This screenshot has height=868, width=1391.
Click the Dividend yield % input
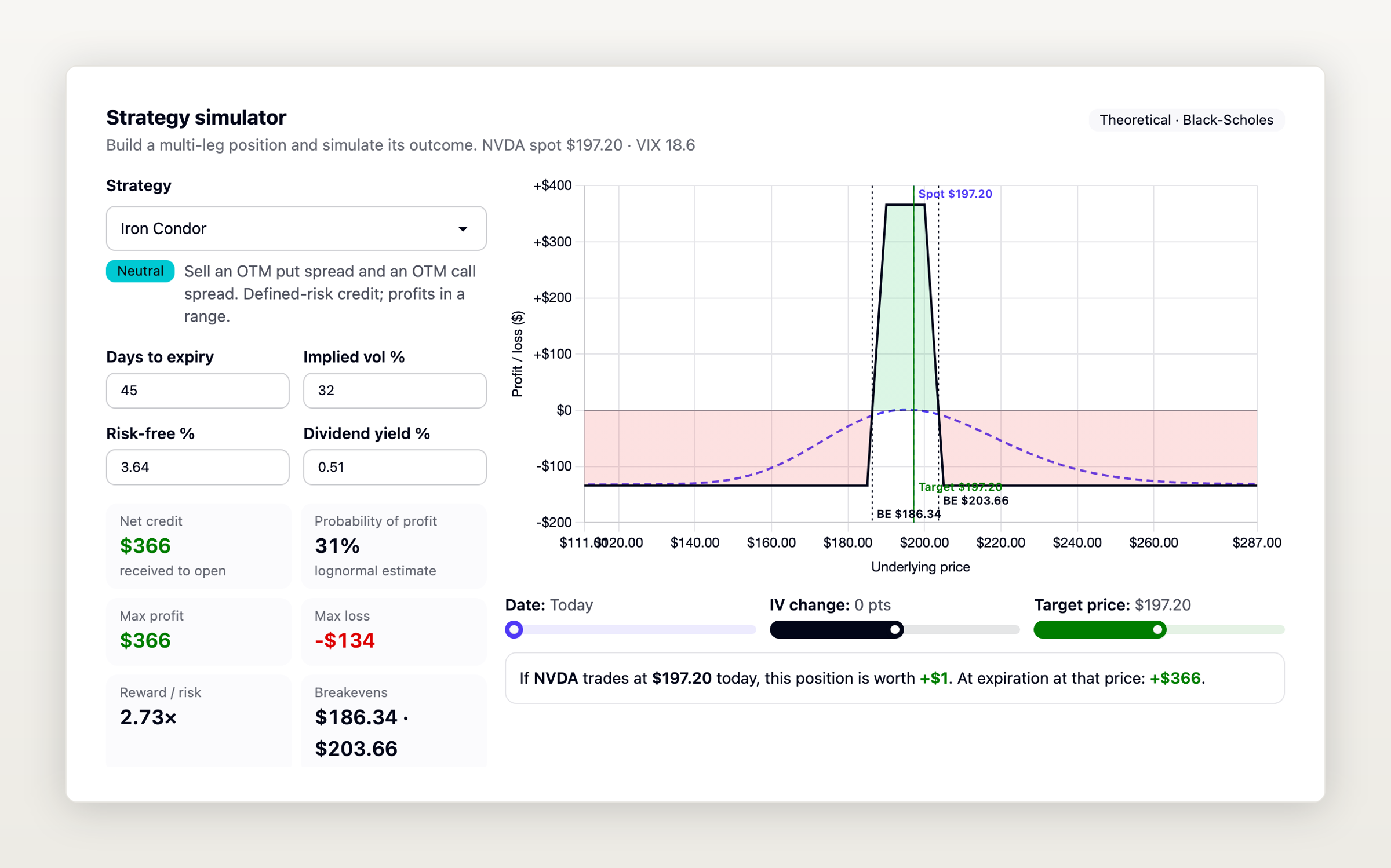395,466
